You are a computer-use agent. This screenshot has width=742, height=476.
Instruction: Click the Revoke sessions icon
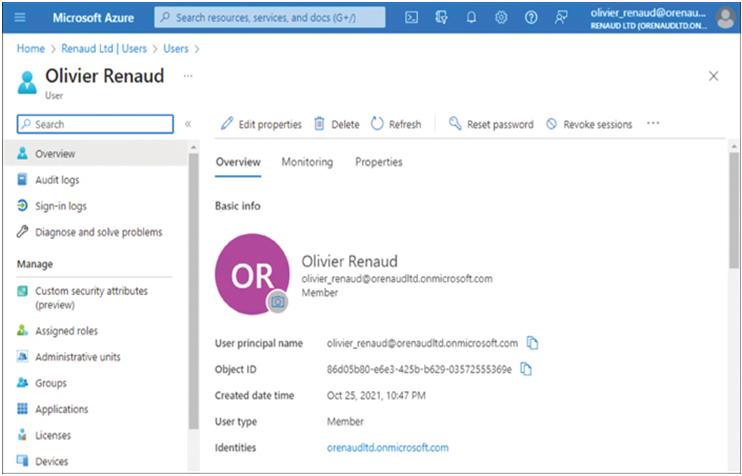551,124
